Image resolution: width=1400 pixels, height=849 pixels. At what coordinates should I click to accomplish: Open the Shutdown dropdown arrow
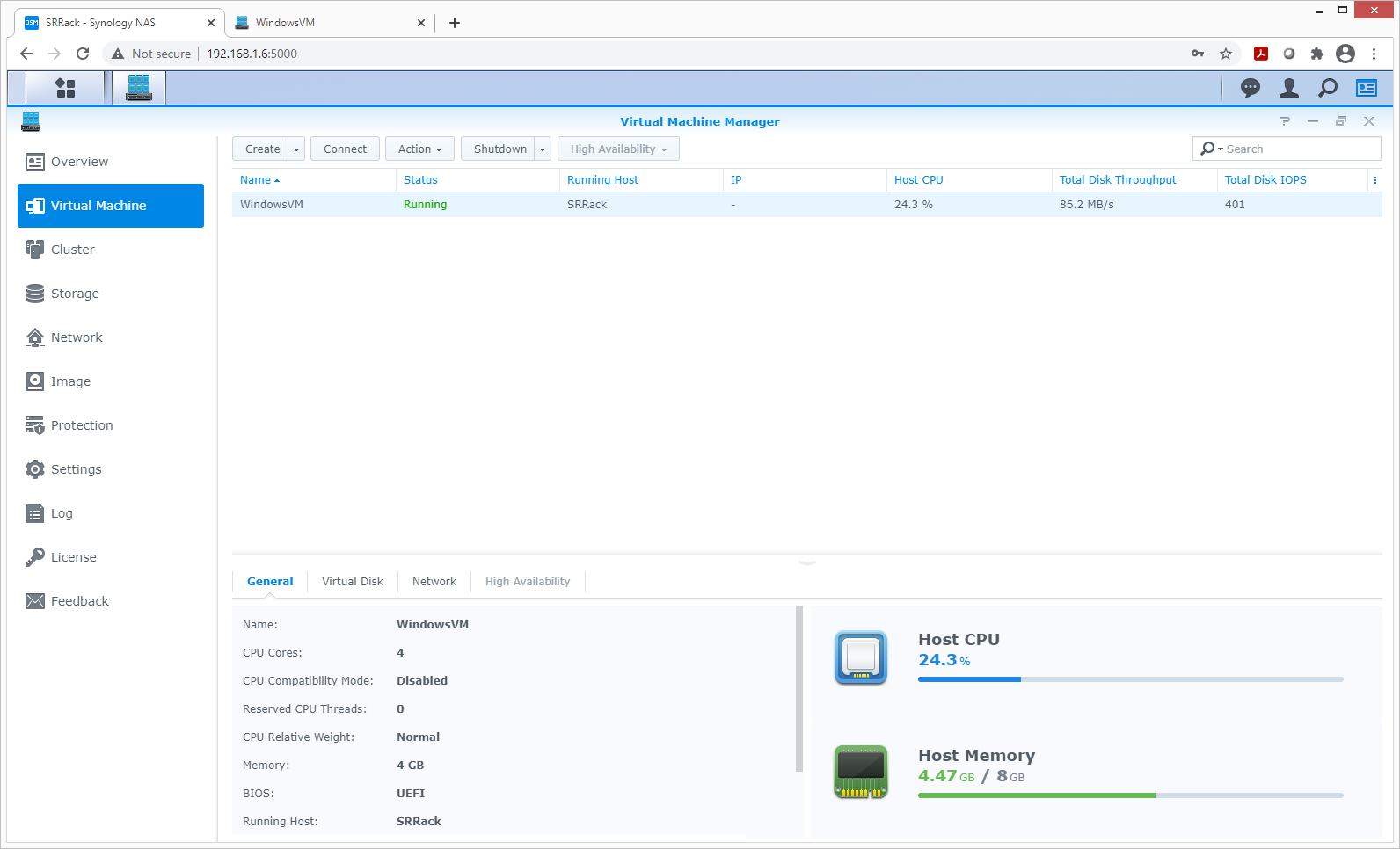pyautogui.click(x=543, y=149)
